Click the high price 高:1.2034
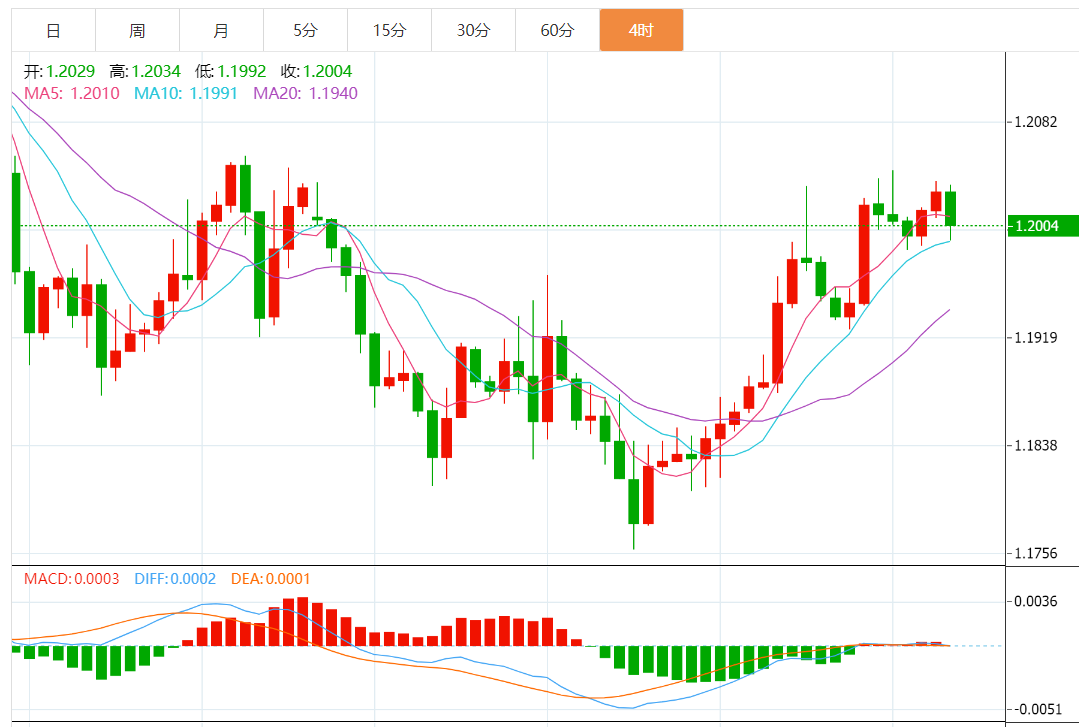The height and width of the screenshot is (727, 1079). (x=145, y=71)
